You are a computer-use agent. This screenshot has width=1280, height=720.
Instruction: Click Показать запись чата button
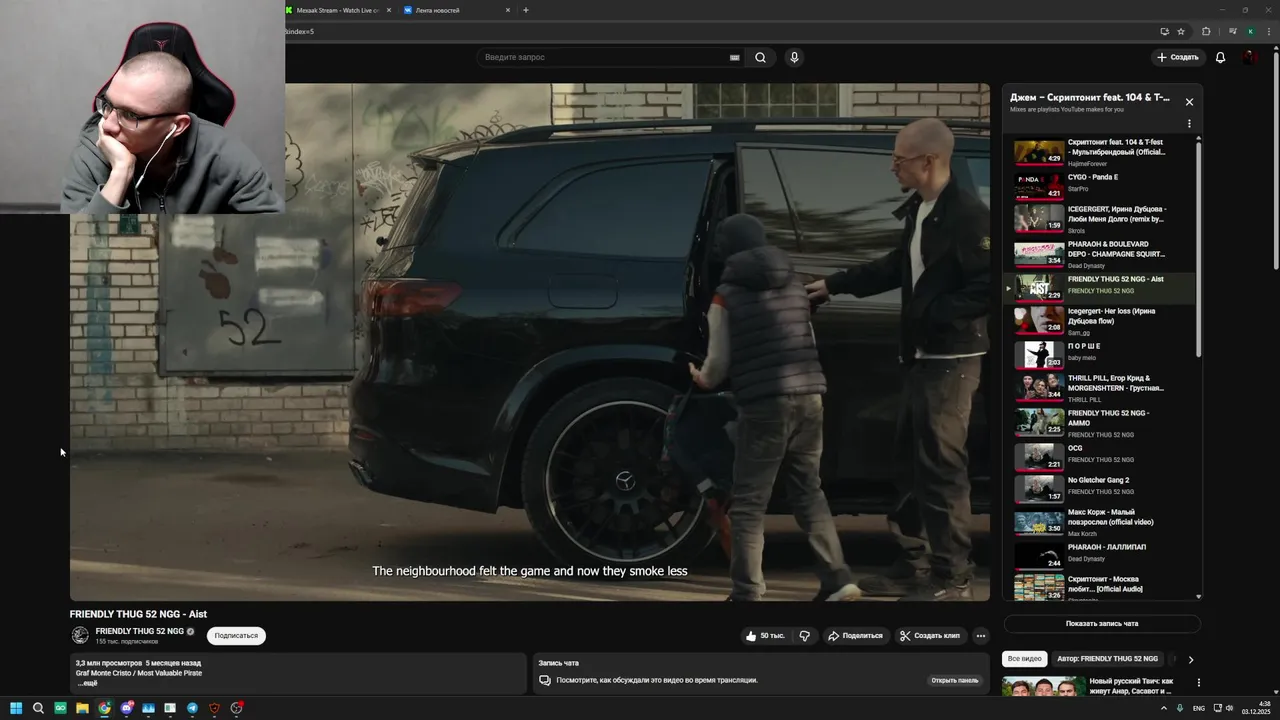1102,624
